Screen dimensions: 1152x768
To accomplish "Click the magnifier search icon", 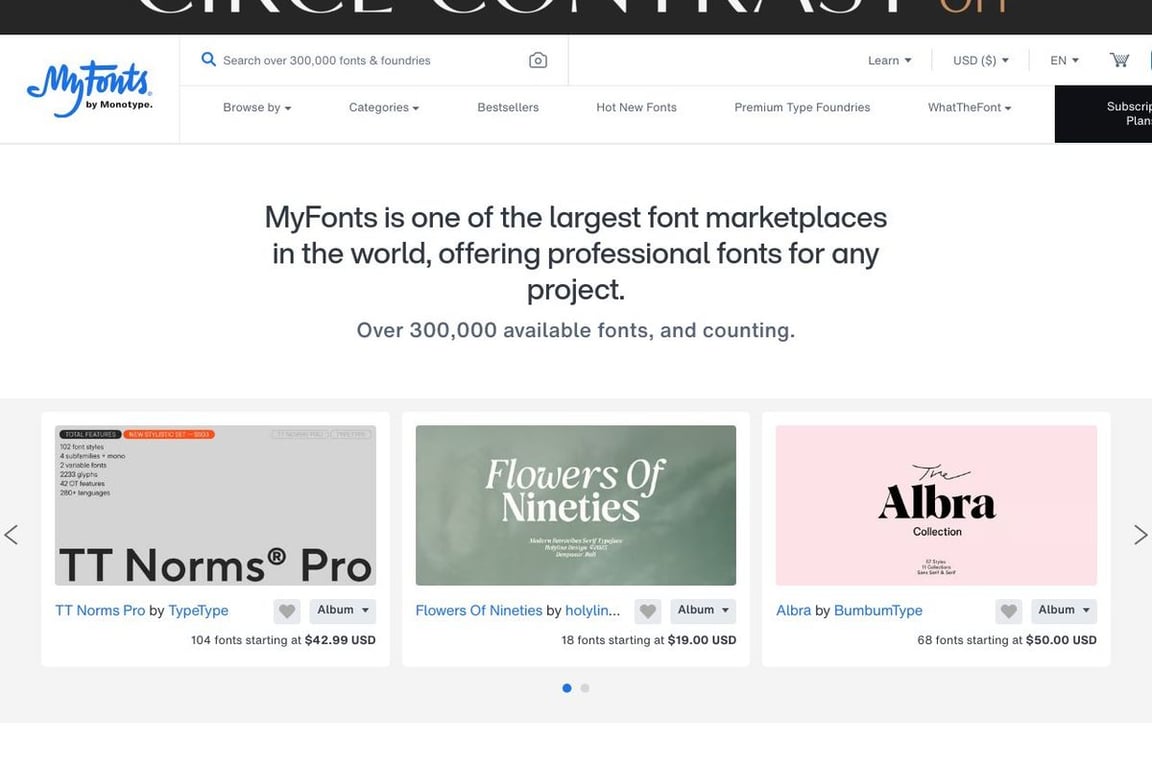I will pos(209,60).
